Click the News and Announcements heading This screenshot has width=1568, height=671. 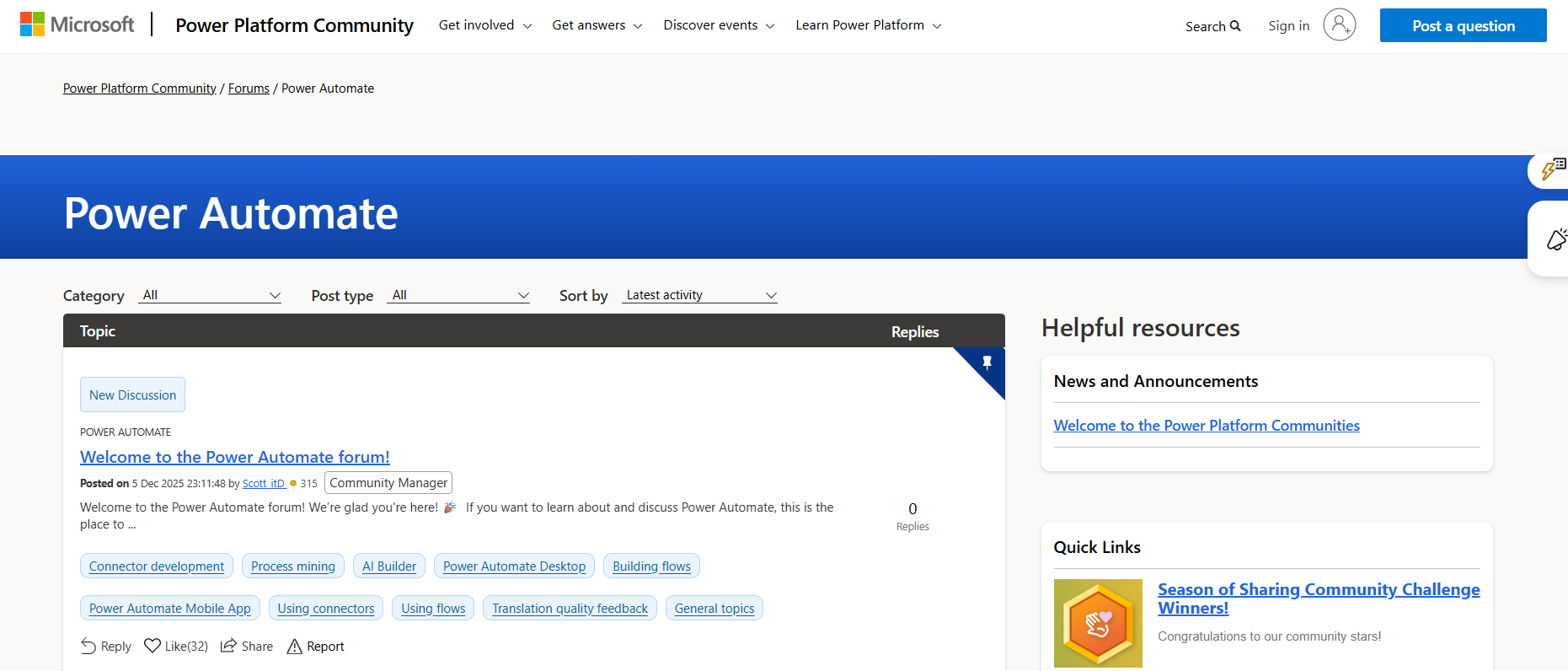coord(1156,381)
